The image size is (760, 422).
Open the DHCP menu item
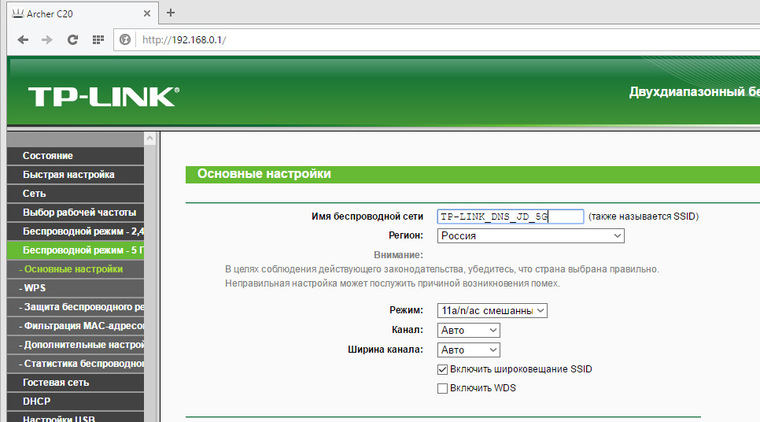tap(76, 401)
